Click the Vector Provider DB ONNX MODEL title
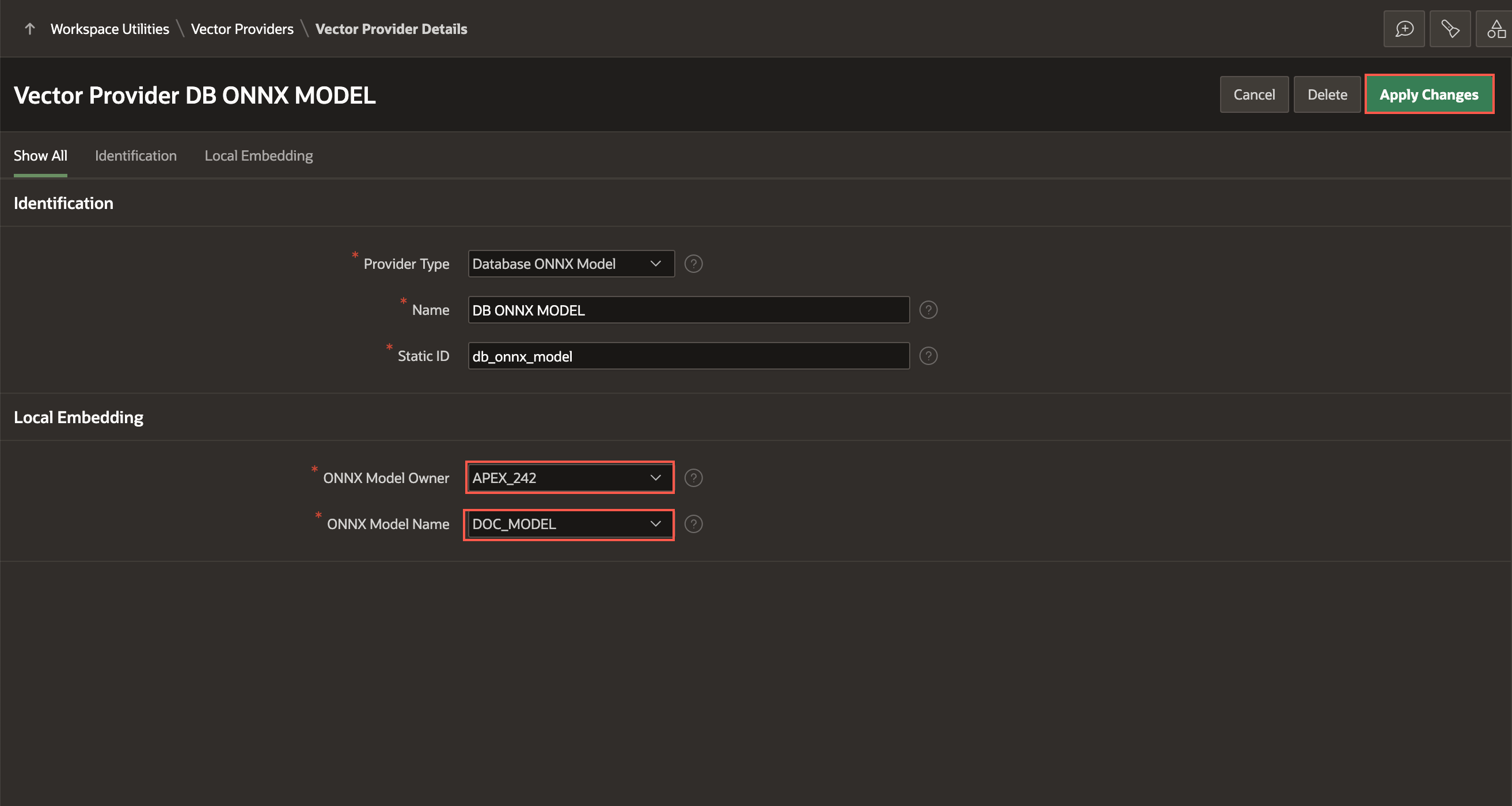1512x806 pixels. tap(194, 95)
